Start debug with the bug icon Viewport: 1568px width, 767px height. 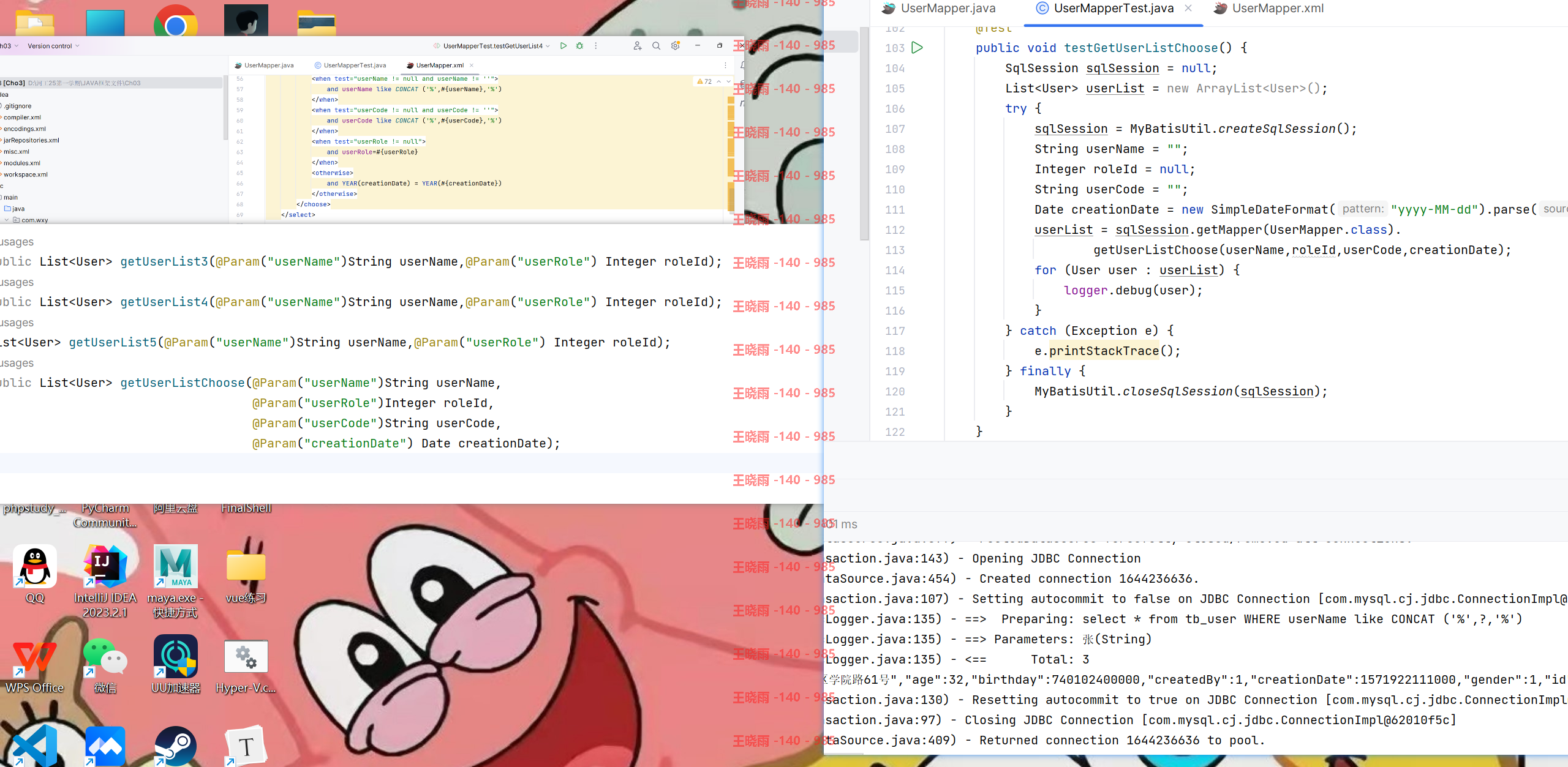tap(579, 46)
